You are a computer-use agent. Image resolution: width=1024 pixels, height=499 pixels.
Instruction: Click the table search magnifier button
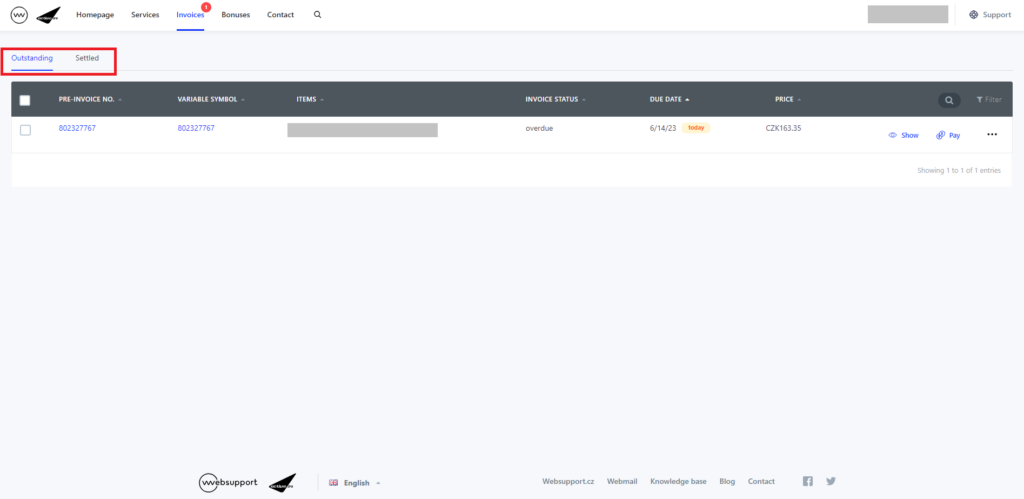pyautogui.click(x=948, y=100)
